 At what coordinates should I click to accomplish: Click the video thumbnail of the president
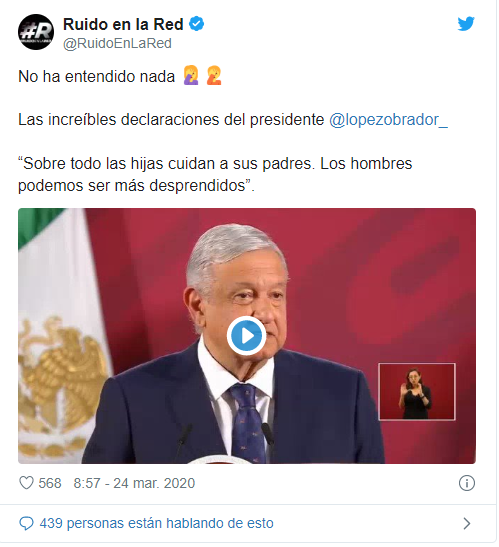click(x=247, y=336)
